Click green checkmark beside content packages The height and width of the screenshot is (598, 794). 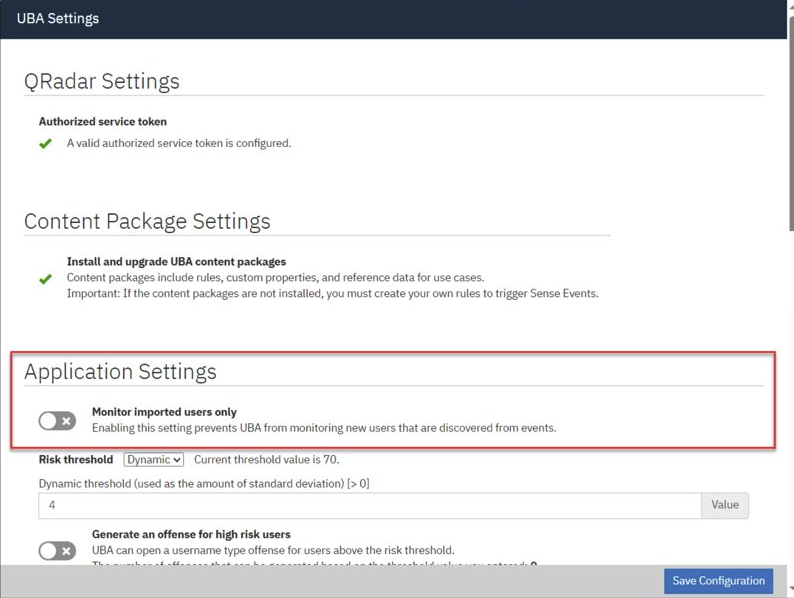(x=46, y=279)
